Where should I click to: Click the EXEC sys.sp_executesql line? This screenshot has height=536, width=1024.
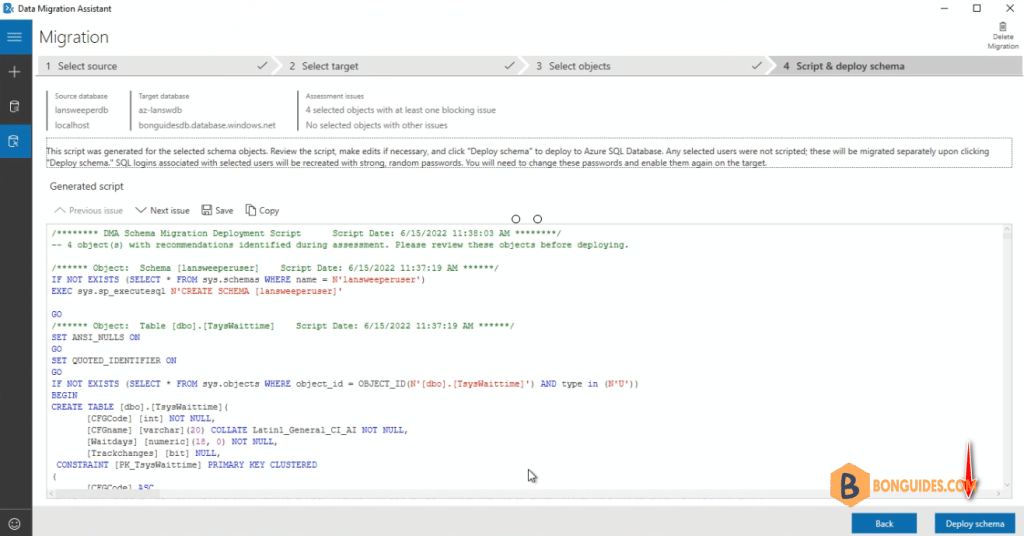(x=197, y=291)
